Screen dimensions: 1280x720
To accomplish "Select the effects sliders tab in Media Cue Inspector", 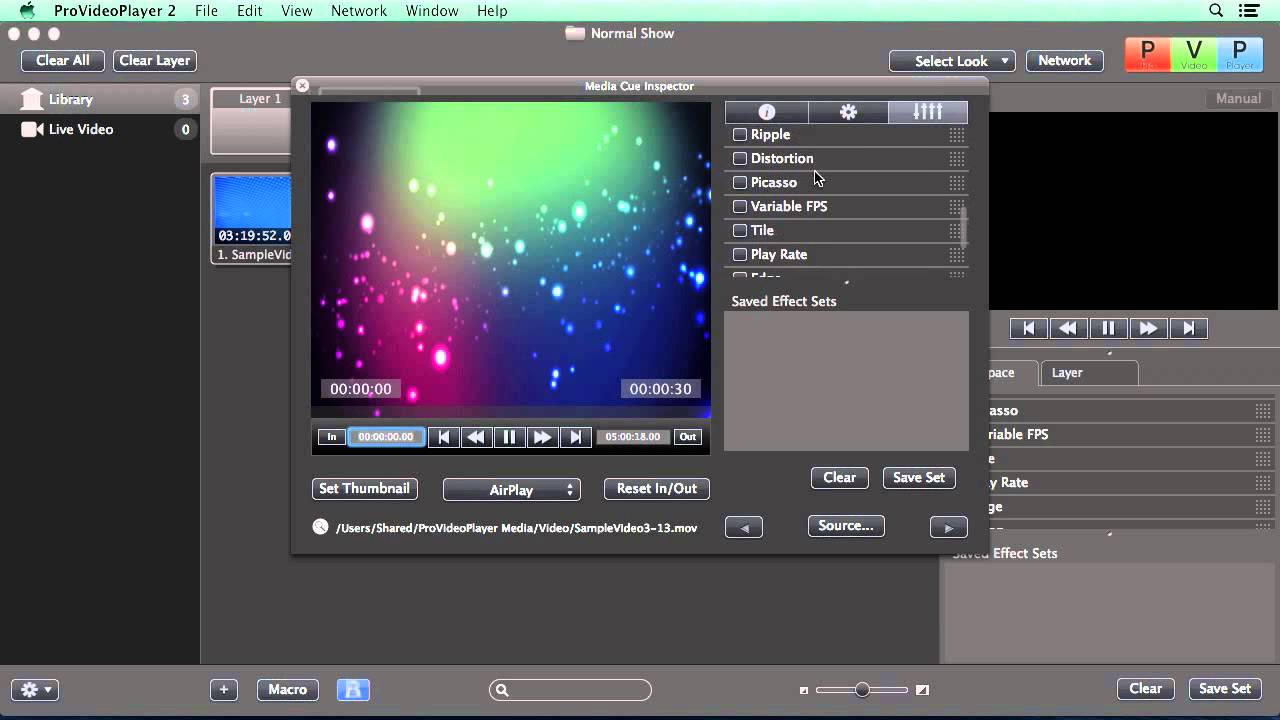I will coord(928,112).
